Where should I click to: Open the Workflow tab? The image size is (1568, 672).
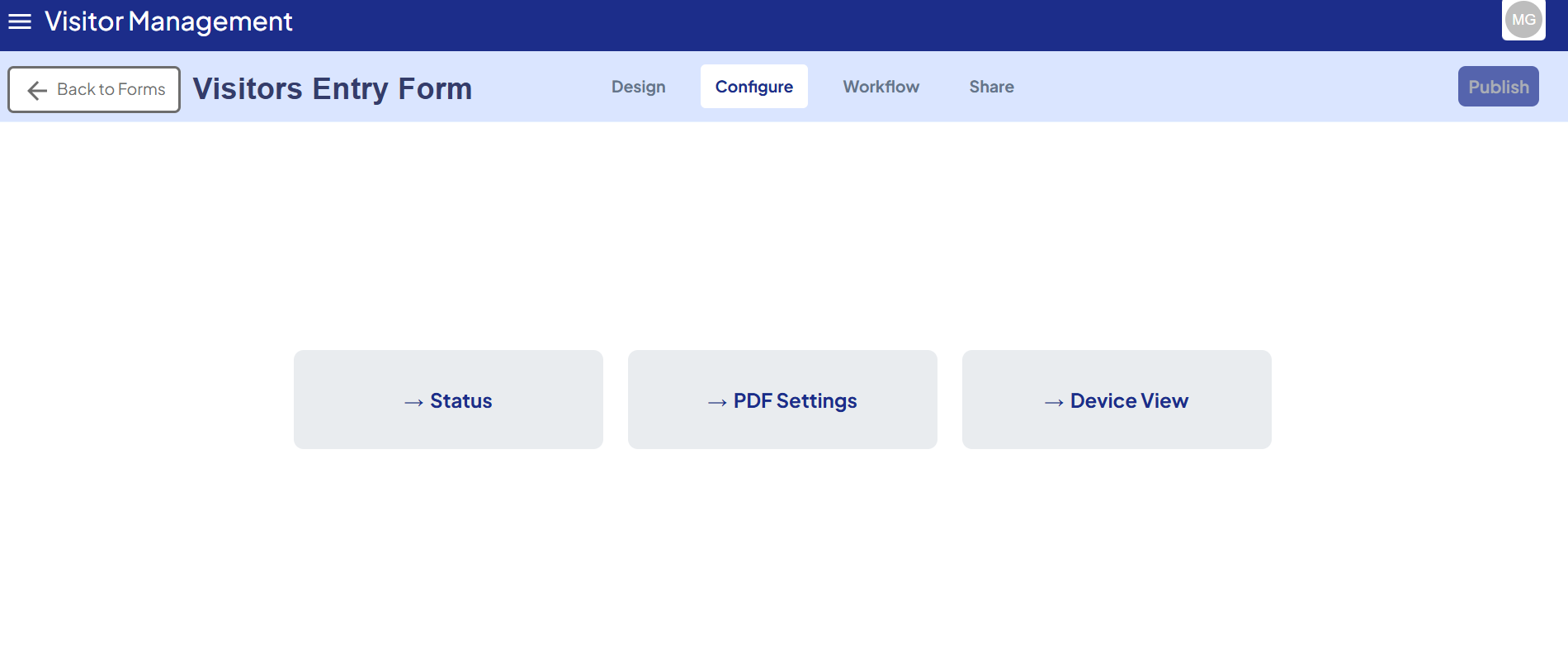point(881,87)
